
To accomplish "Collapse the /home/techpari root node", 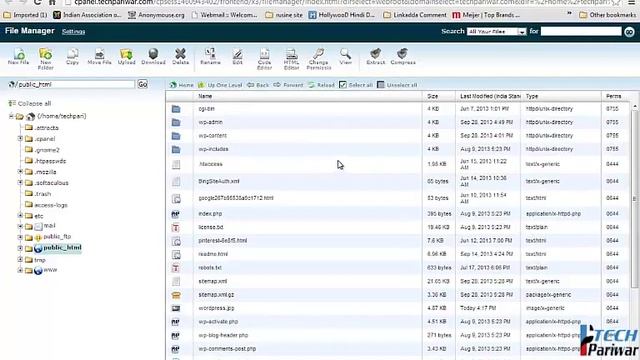I will (11, 116).
